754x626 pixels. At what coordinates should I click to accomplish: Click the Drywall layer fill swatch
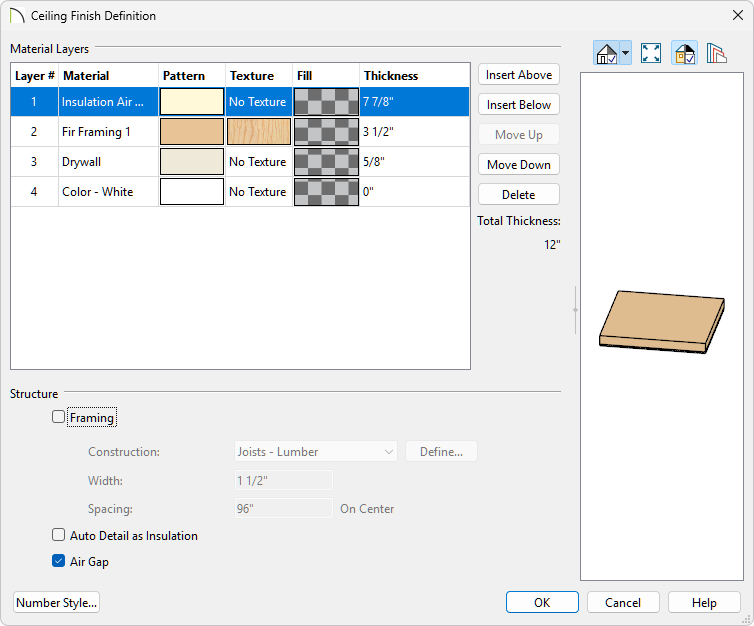[x=326, y=162]
